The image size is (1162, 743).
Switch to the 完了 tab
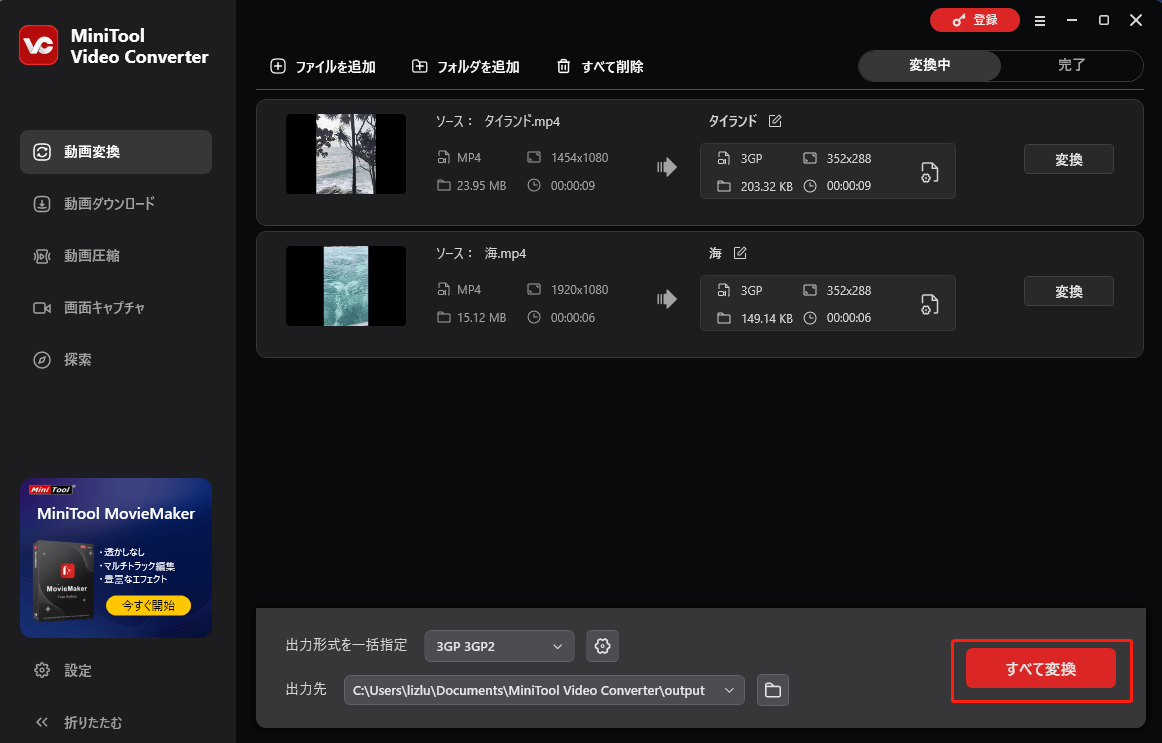click(x=1072, y=65)
